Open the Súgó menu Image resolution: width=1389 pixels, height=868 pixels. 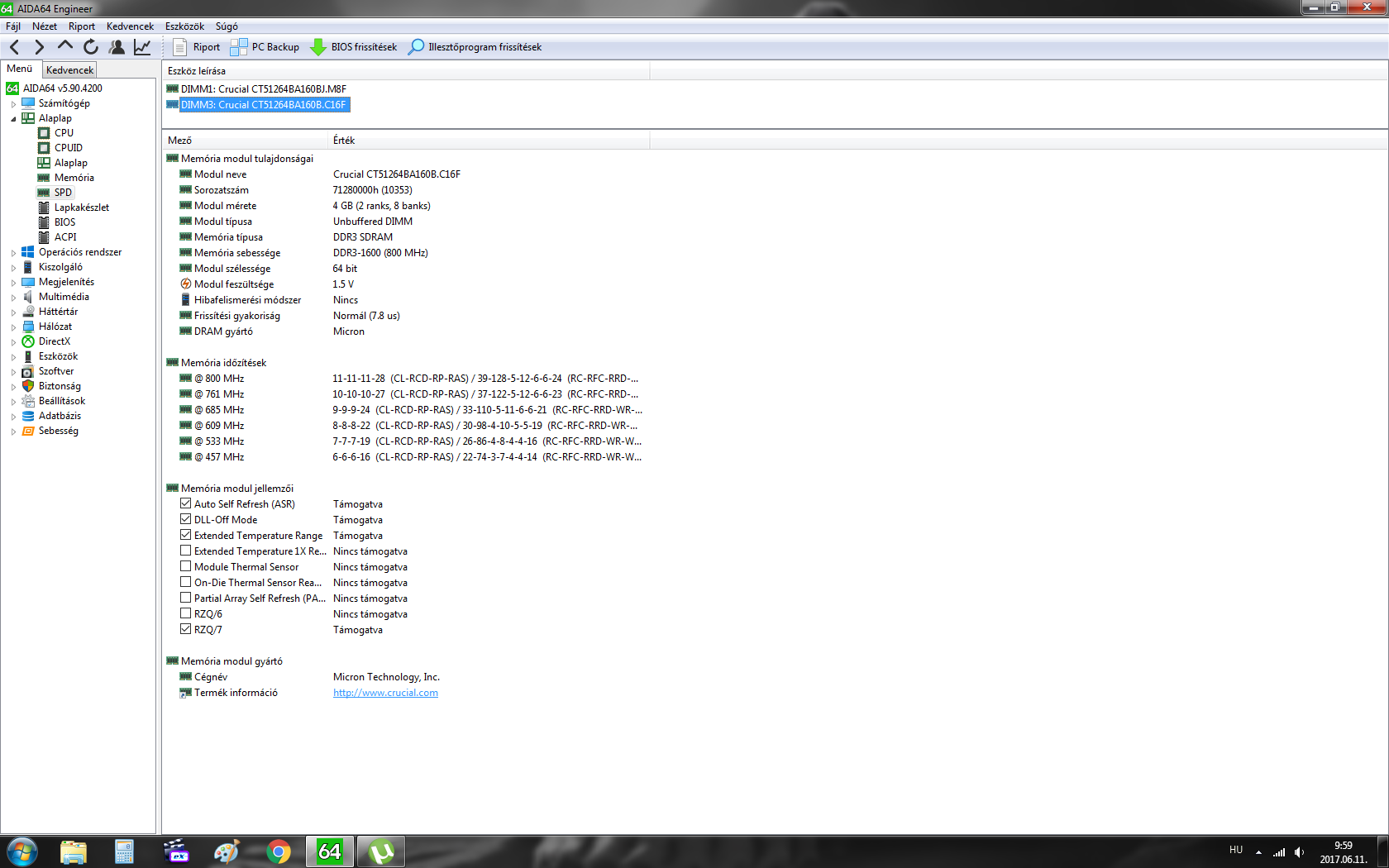pyautogui.click(x=227, y=26)
